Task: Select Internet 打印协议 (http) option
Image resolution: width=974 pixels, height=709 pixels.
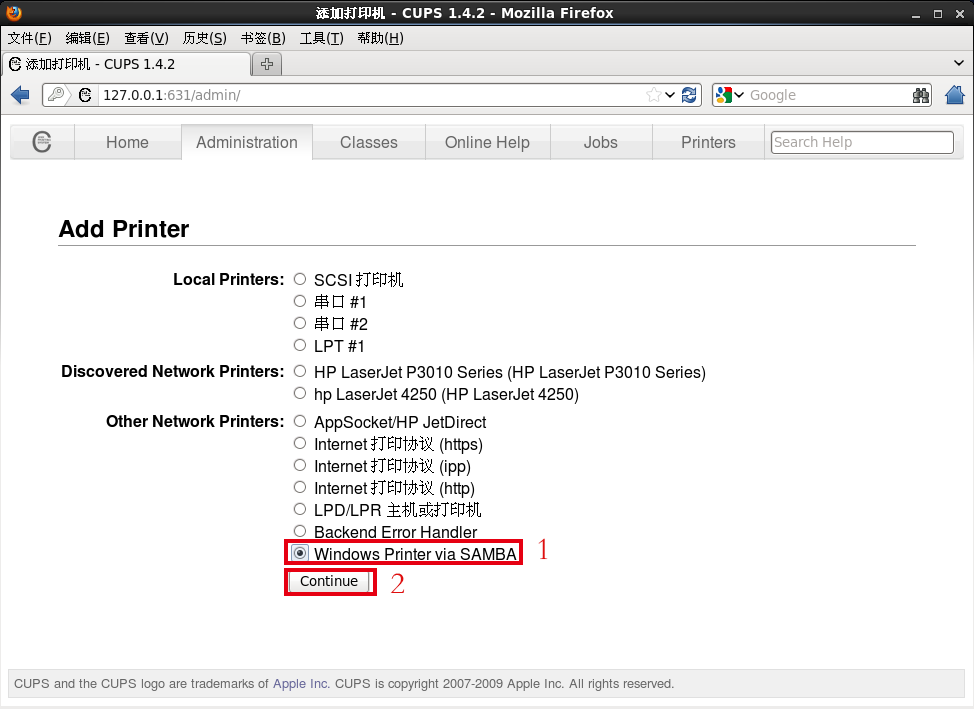Action: [x=300, y=487]
